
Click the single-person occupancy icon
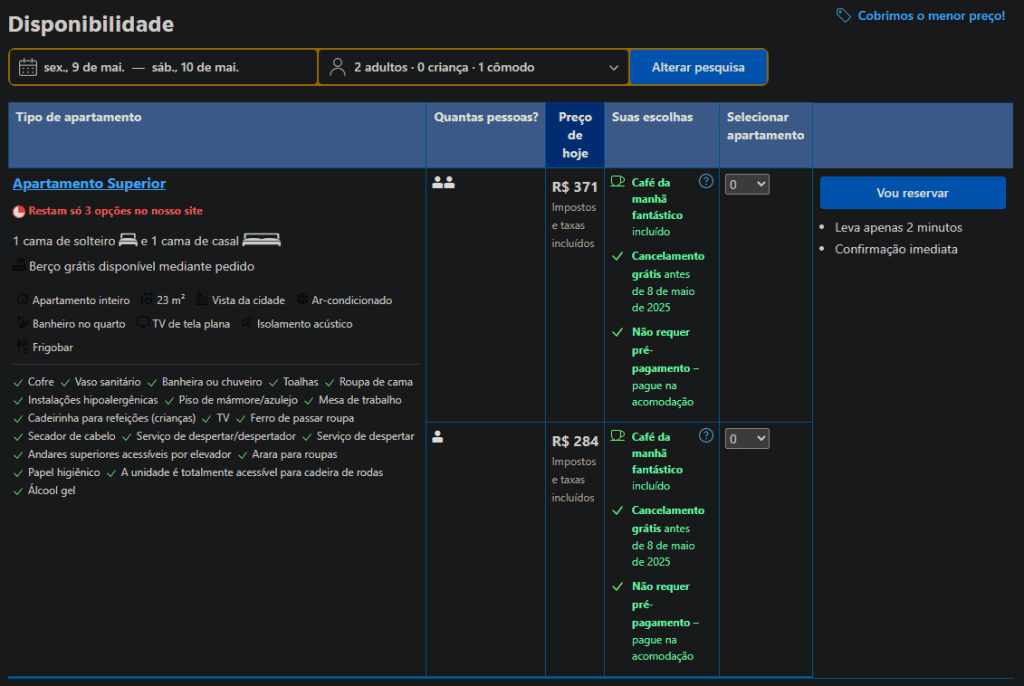coord(438,437)
